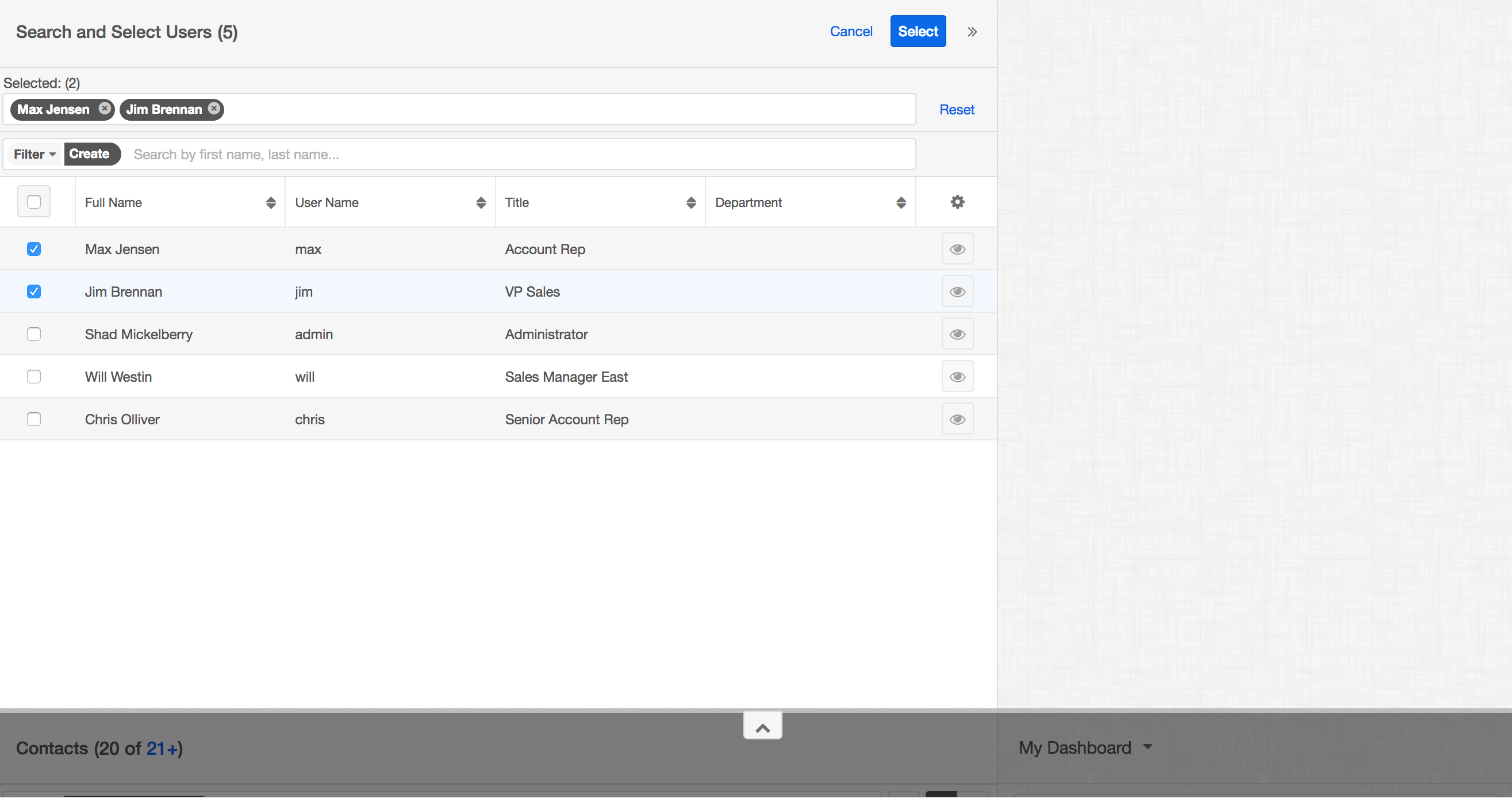Open My Dashboard dropdown arrow
This screenshot has width=1512, height=798.
click(x=1148, y=747)
